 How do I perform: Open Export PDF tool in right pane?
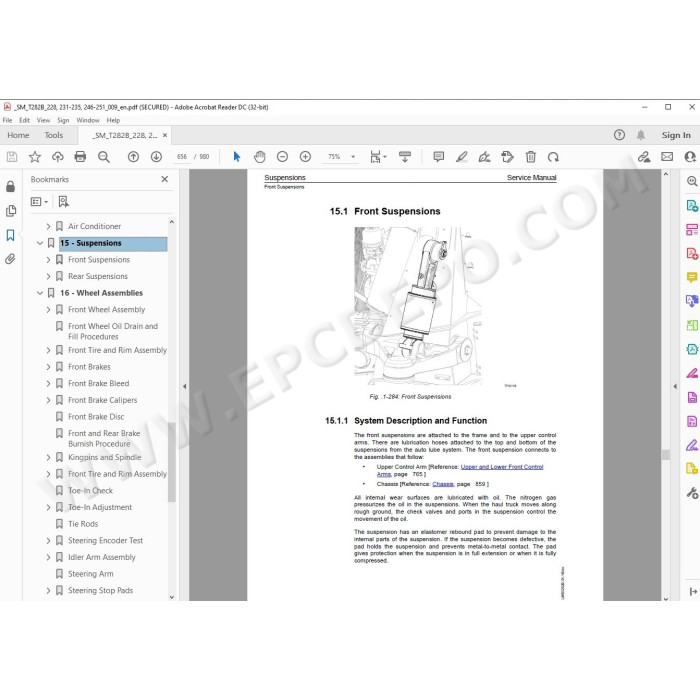tap(692, 206)
